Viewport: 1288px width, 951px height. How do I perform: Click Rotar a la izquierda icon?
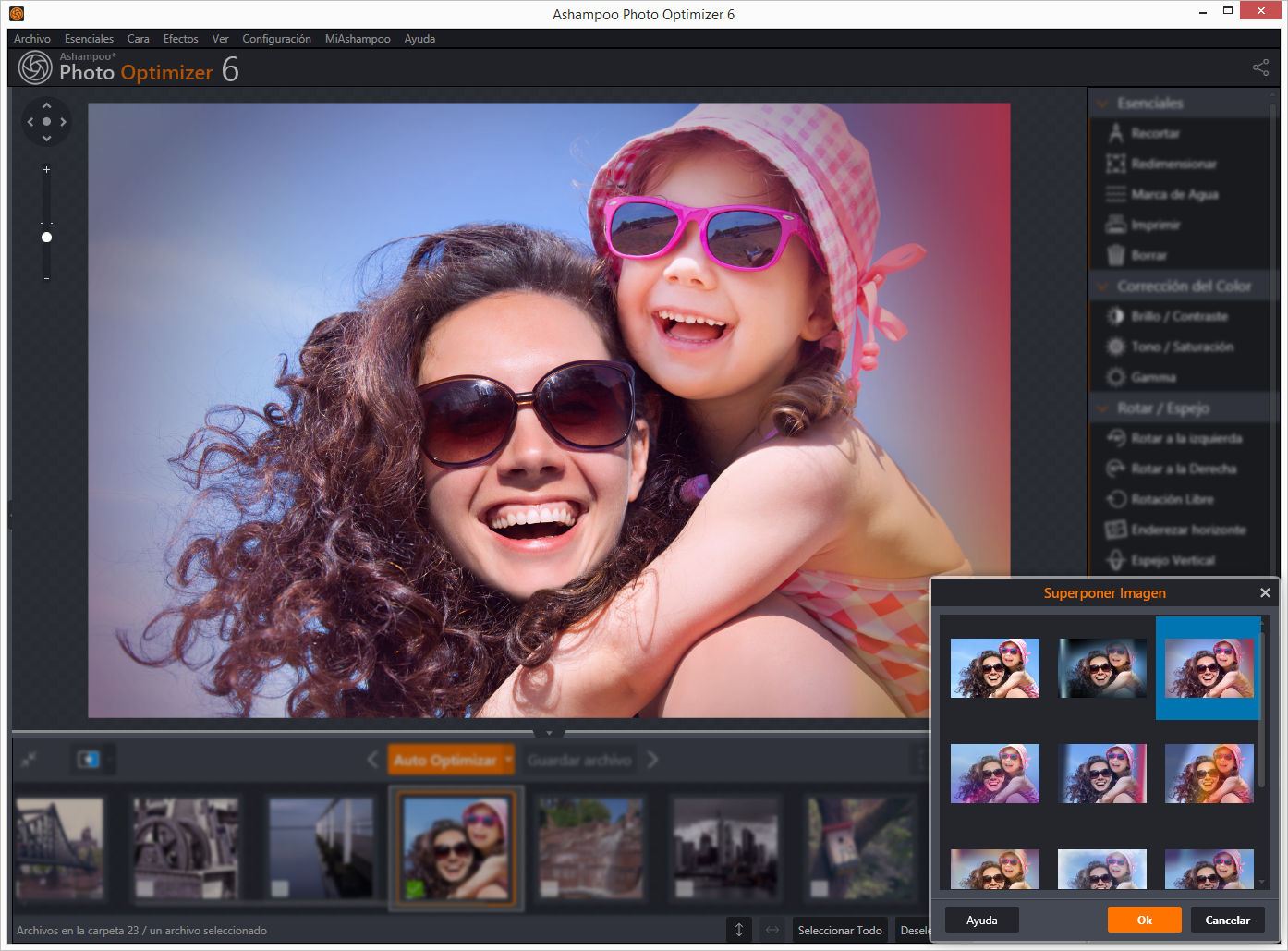(x=1116, y=438)
